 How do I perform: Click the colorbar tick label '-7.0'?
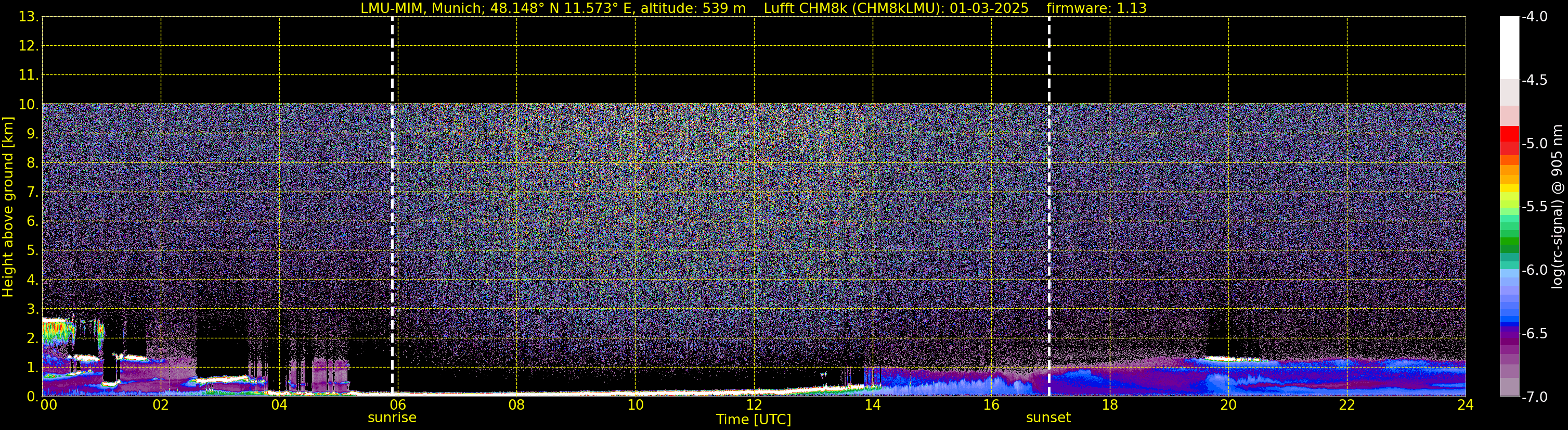coord(1534,397)
